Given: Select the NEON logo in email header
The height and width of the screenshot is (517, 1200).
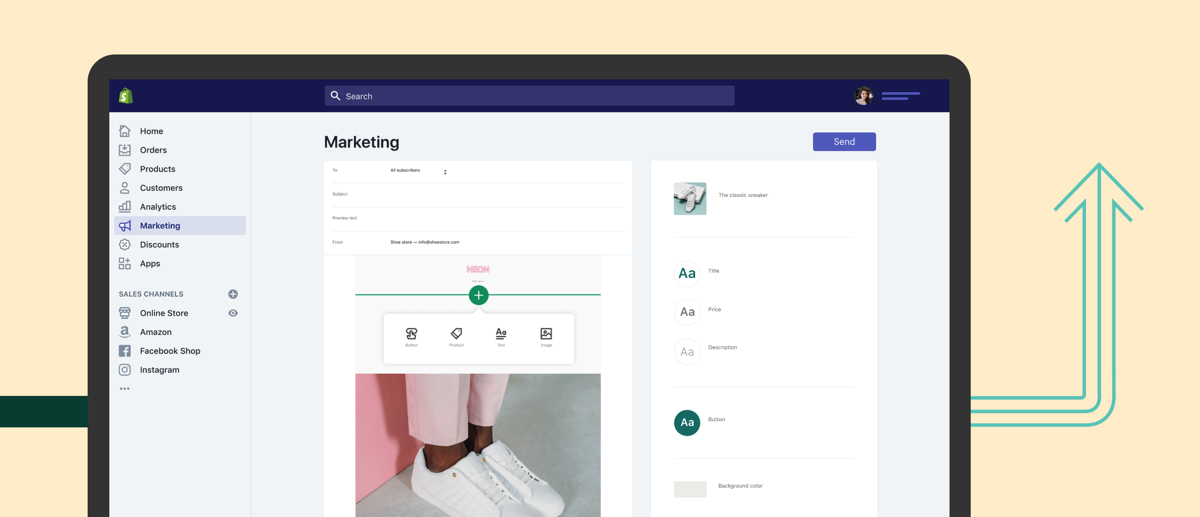Looking at the screenshot, I should (x=478, y=270).
